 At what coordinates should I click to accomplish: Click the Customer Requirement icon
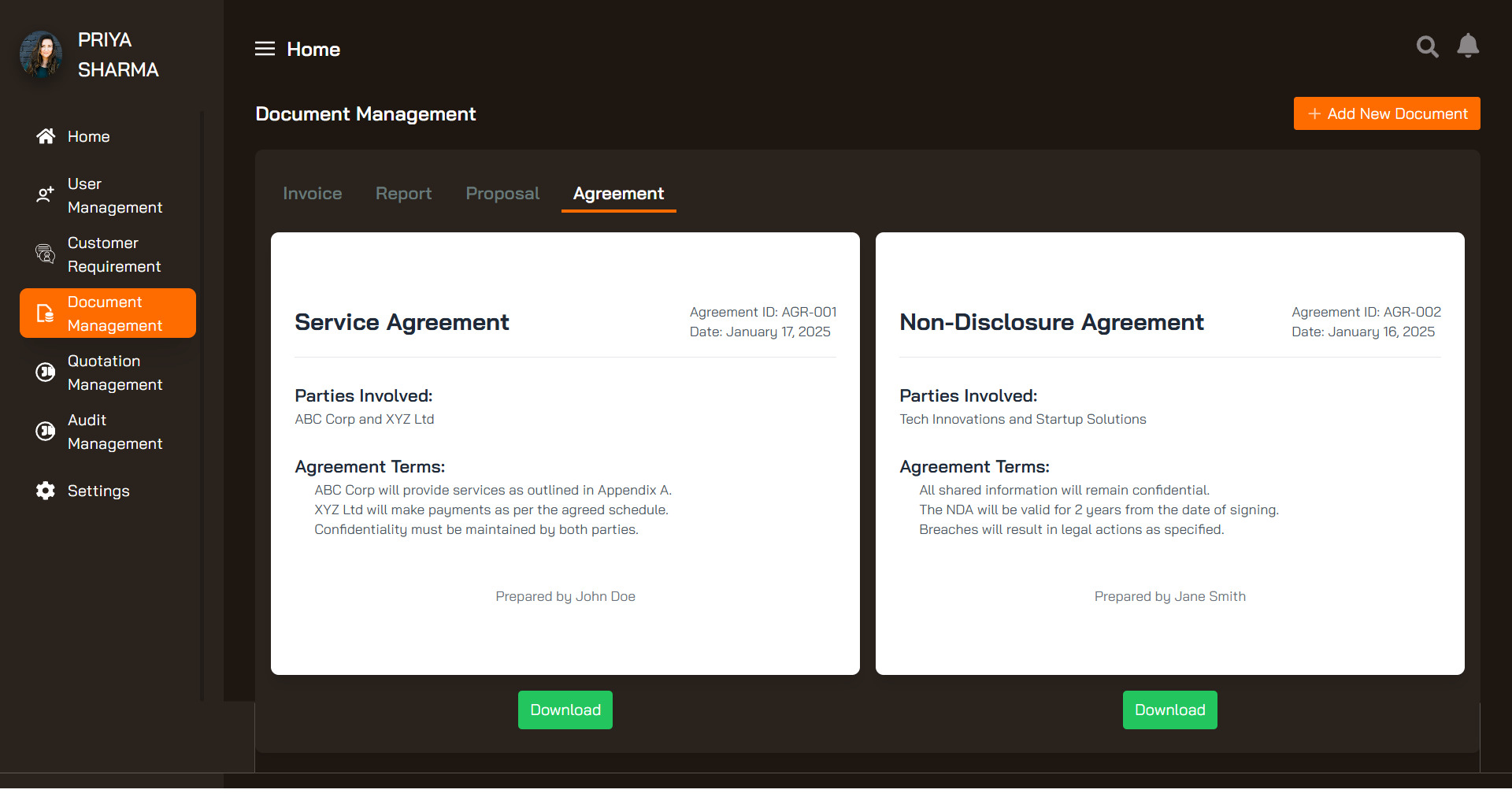tap(46, 254)
